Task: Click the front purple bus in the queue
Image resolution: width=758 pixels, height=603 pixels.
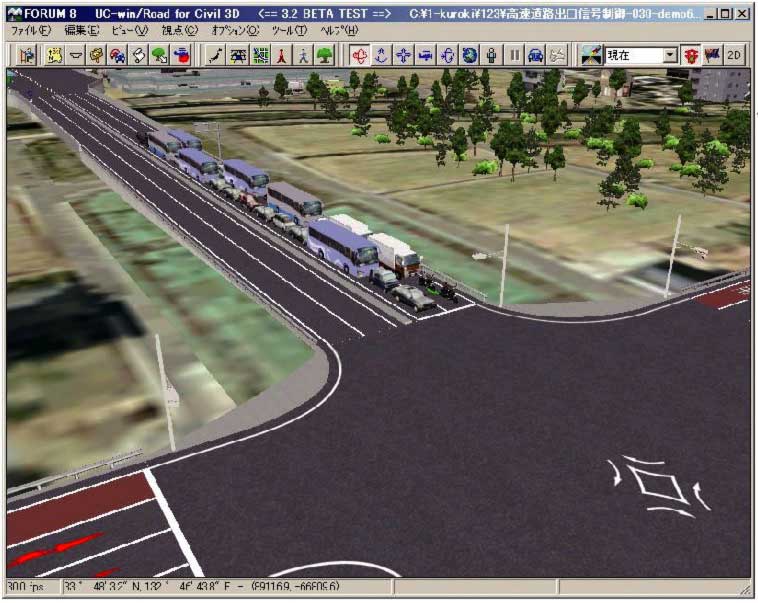Action: 344,248
